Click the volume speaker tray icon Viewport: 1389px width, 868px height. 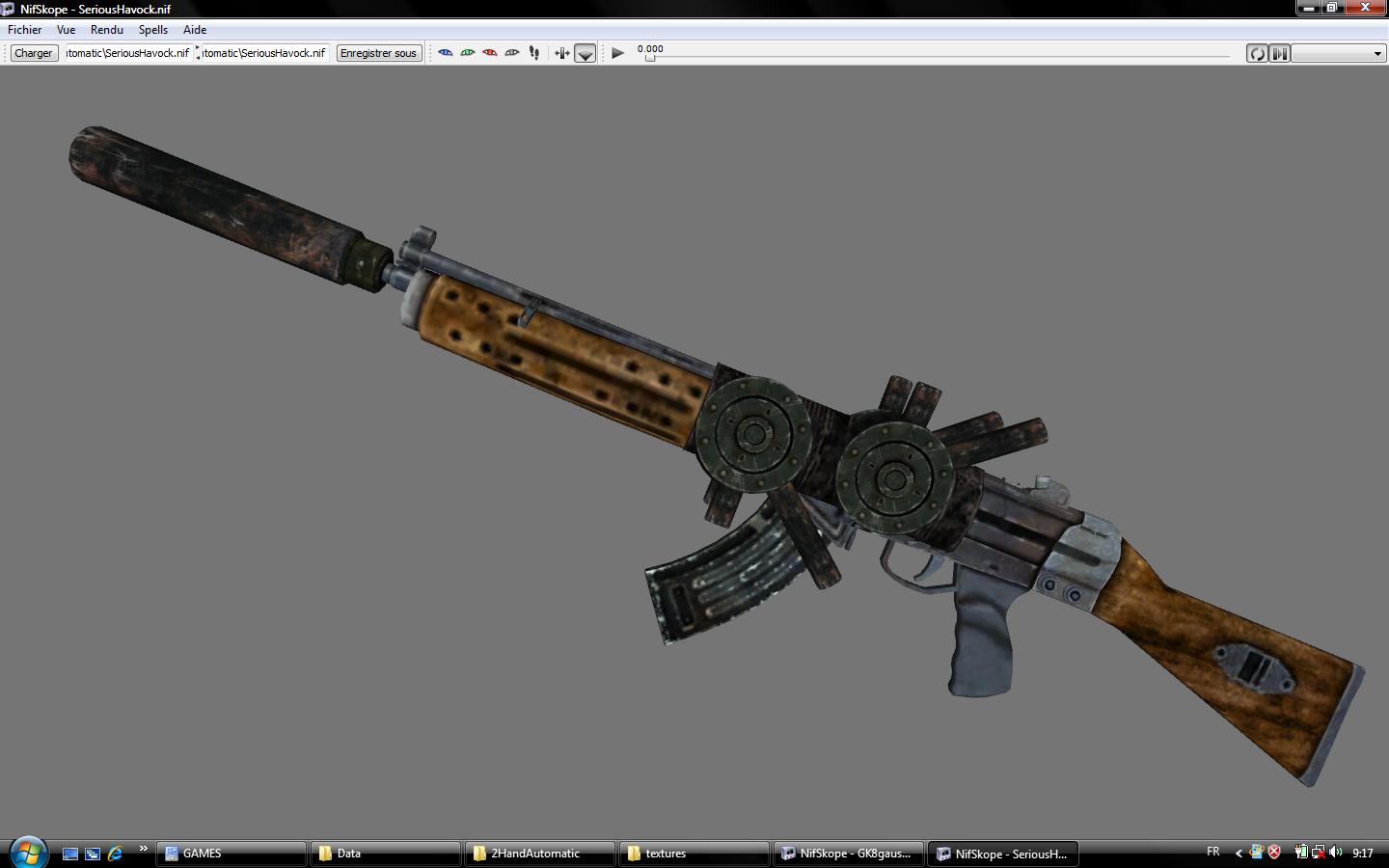pos(1336,853)
